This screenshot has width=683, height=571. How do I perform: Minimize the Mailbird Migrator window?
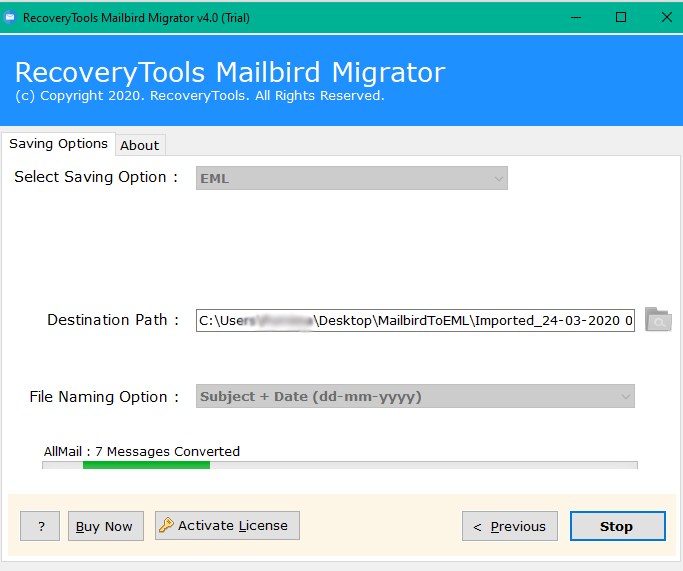point(576,17)
